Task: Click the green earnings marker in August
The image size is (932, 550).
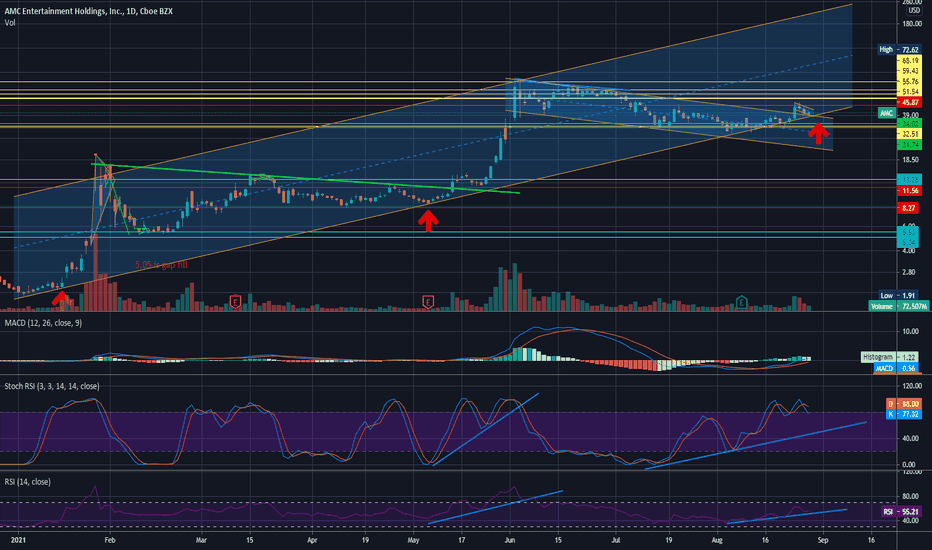Action: pos(741,302)
